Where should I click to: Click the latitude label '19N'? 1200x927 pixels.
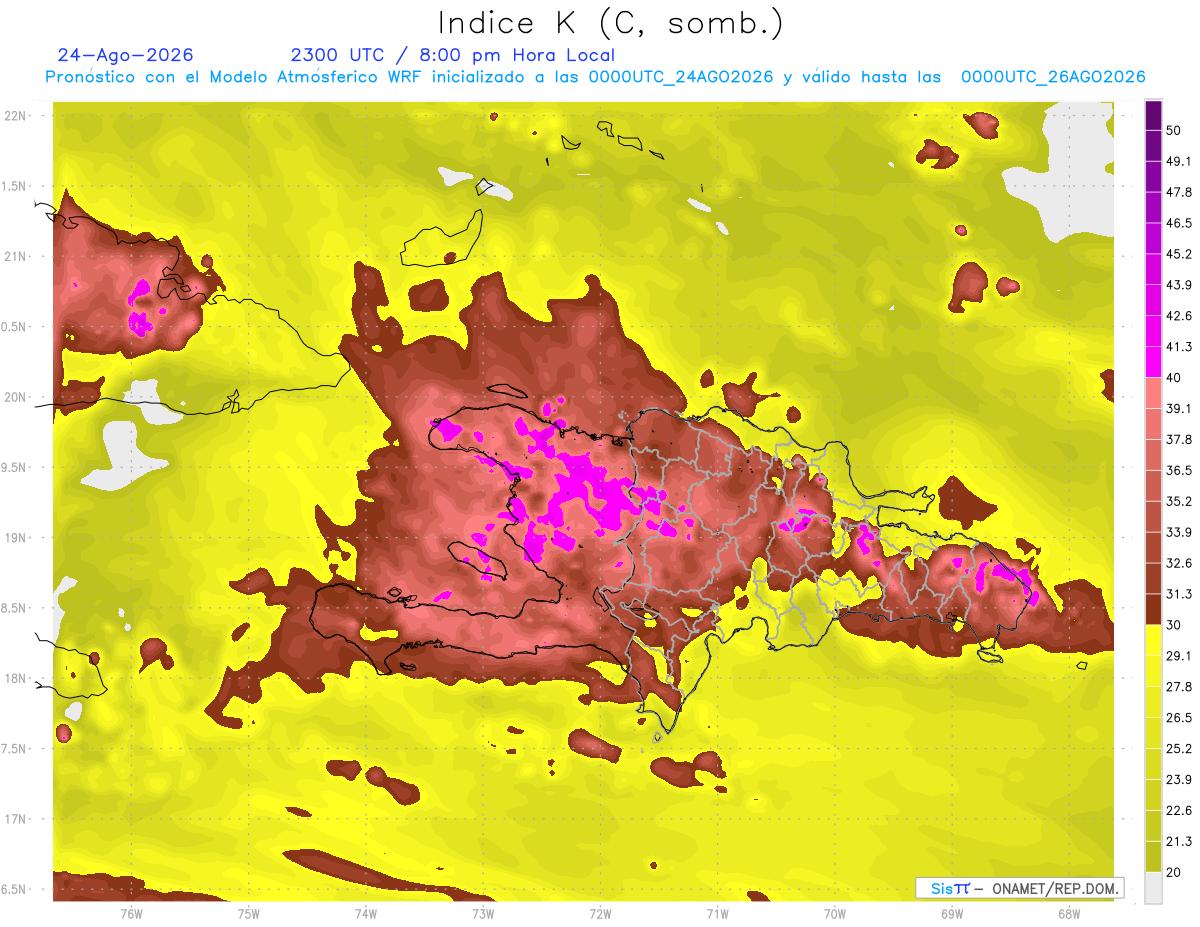coord(15,537)
